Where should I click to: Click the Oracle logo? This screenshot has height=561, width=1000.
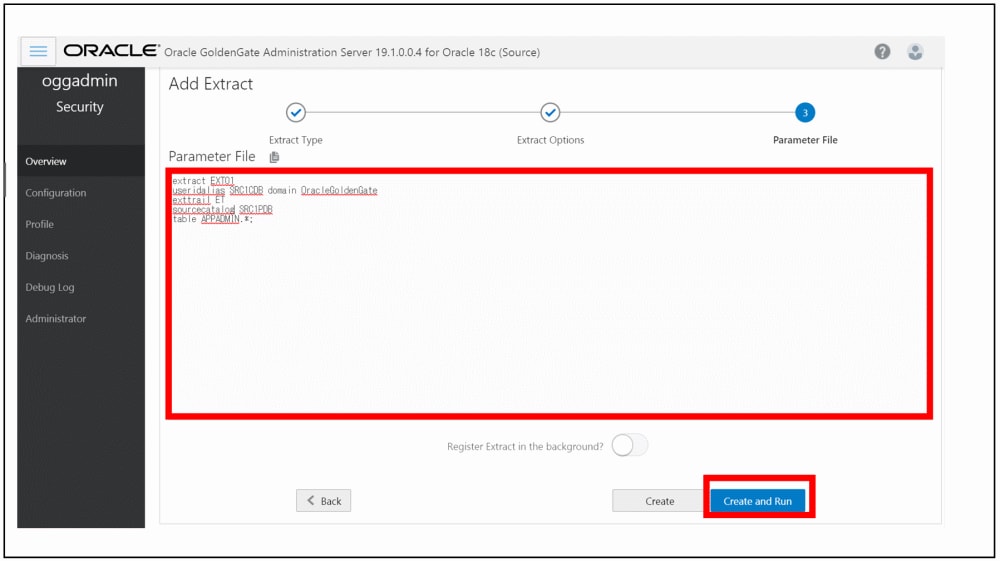click(111, 50)
